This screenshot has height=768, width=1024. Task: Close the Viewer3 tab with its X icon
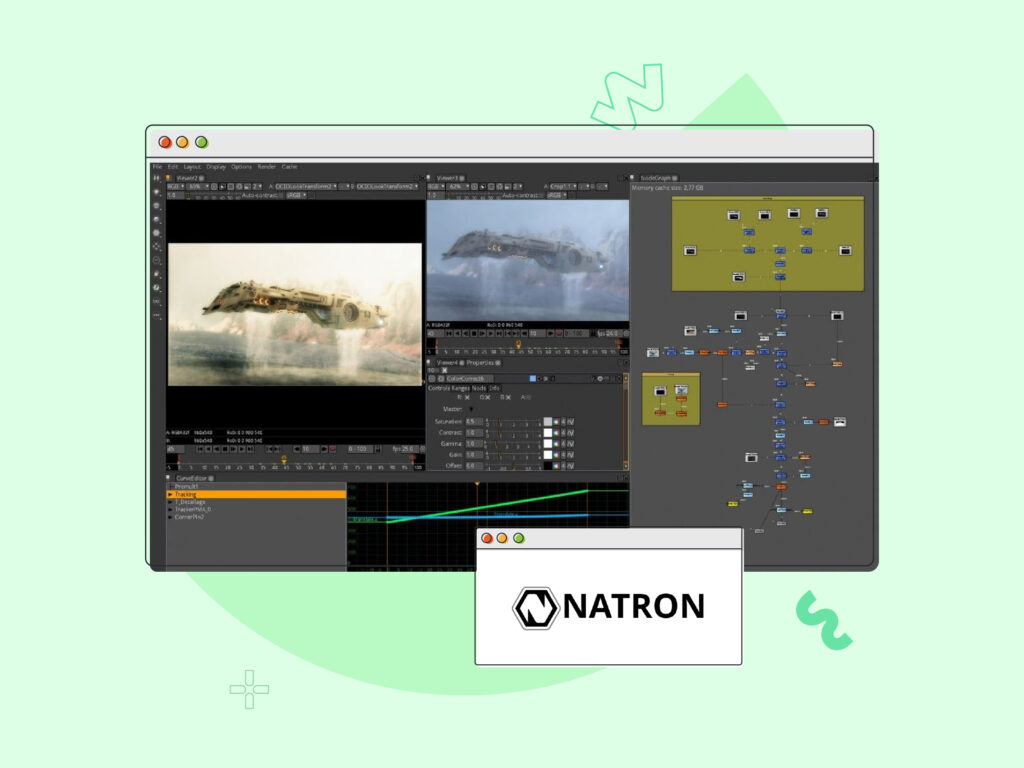[462, 178]
